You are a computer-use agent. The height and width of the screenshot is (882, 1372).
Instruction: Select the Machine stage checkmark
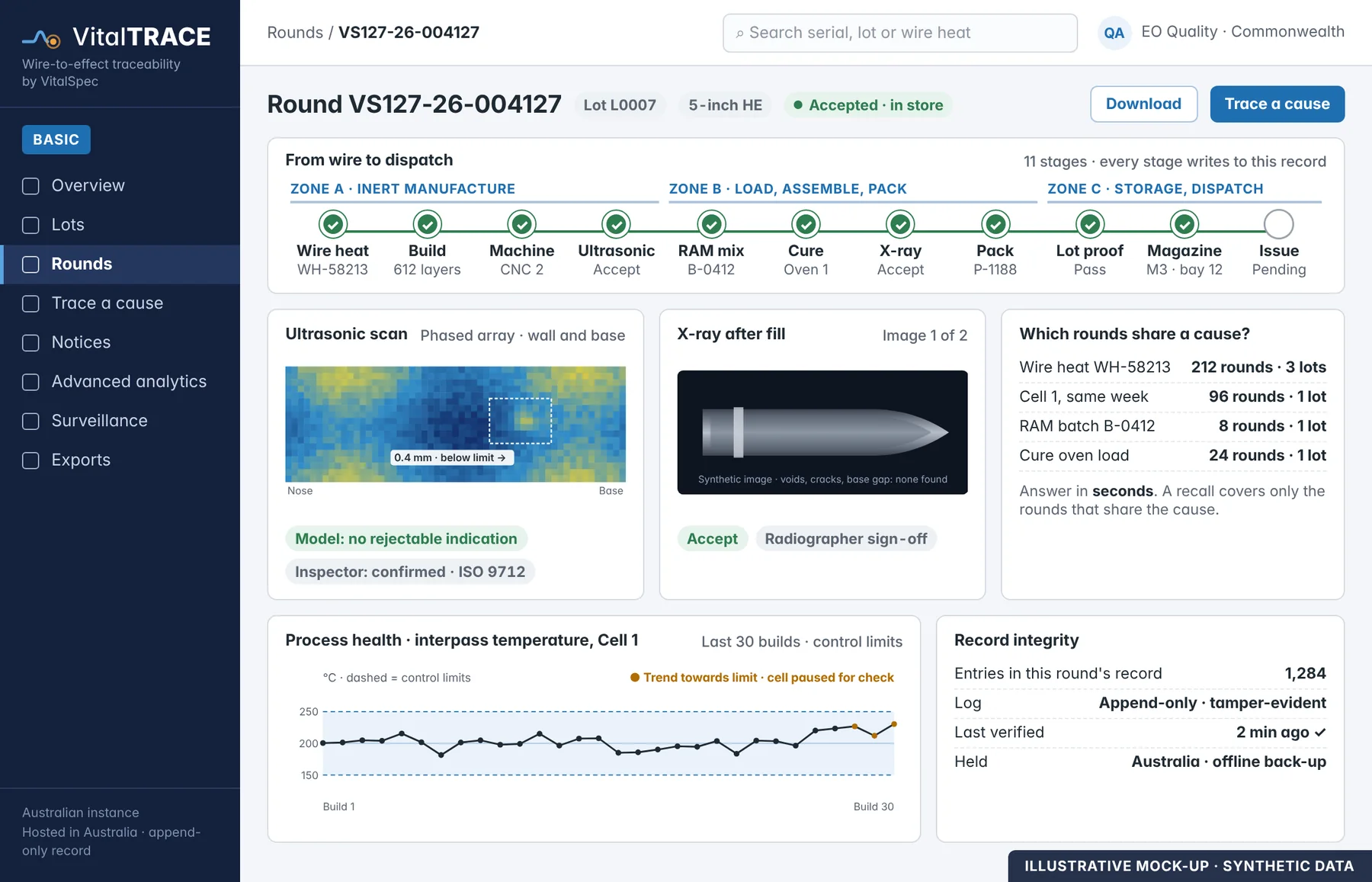[522, 224]
